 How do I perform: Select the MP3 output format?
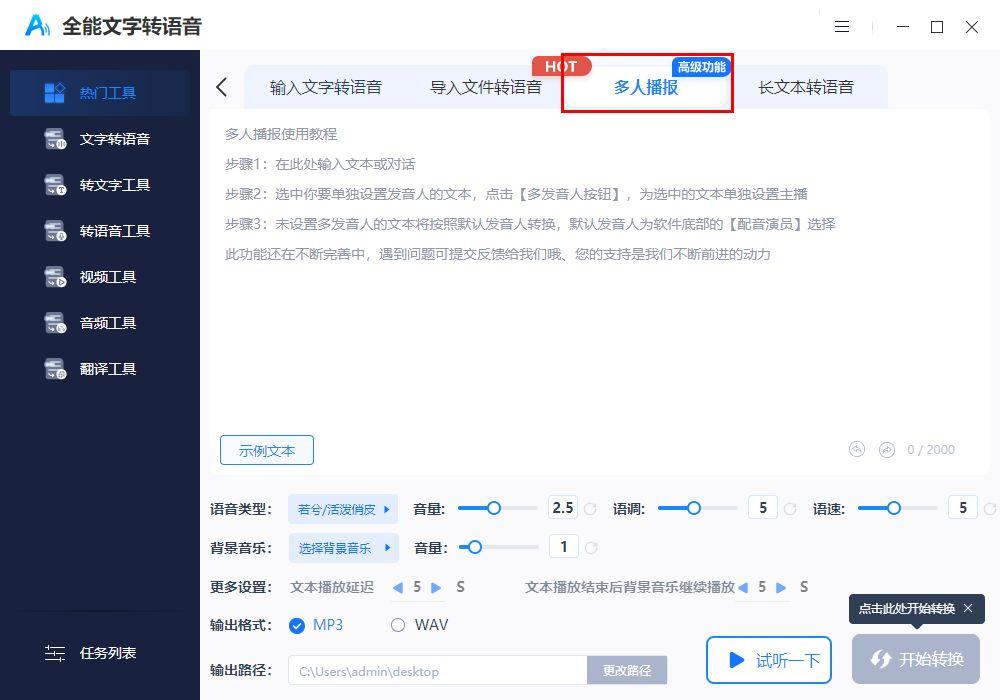pyautogui.click(x=299, y=624)
